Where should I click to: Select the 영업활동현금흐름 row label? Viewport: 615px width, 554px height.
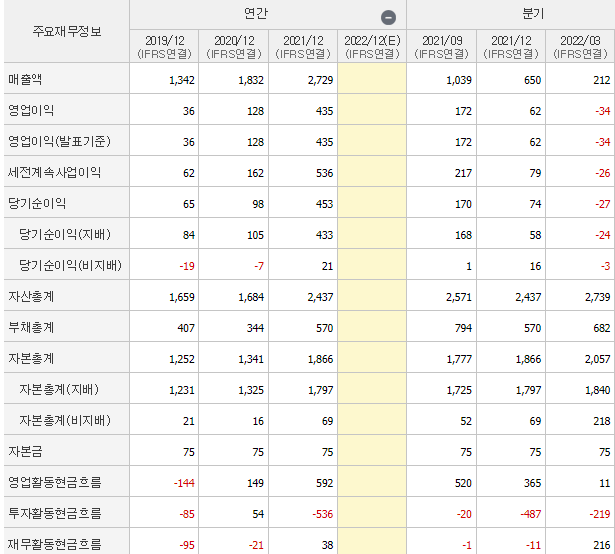pos(55,483)
